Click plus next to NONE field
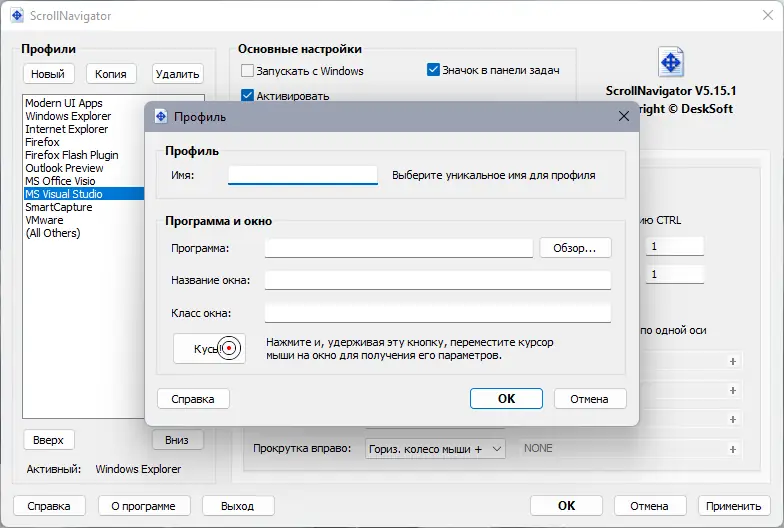Screen dimensions: 784x528 click(x=732, y=449)
